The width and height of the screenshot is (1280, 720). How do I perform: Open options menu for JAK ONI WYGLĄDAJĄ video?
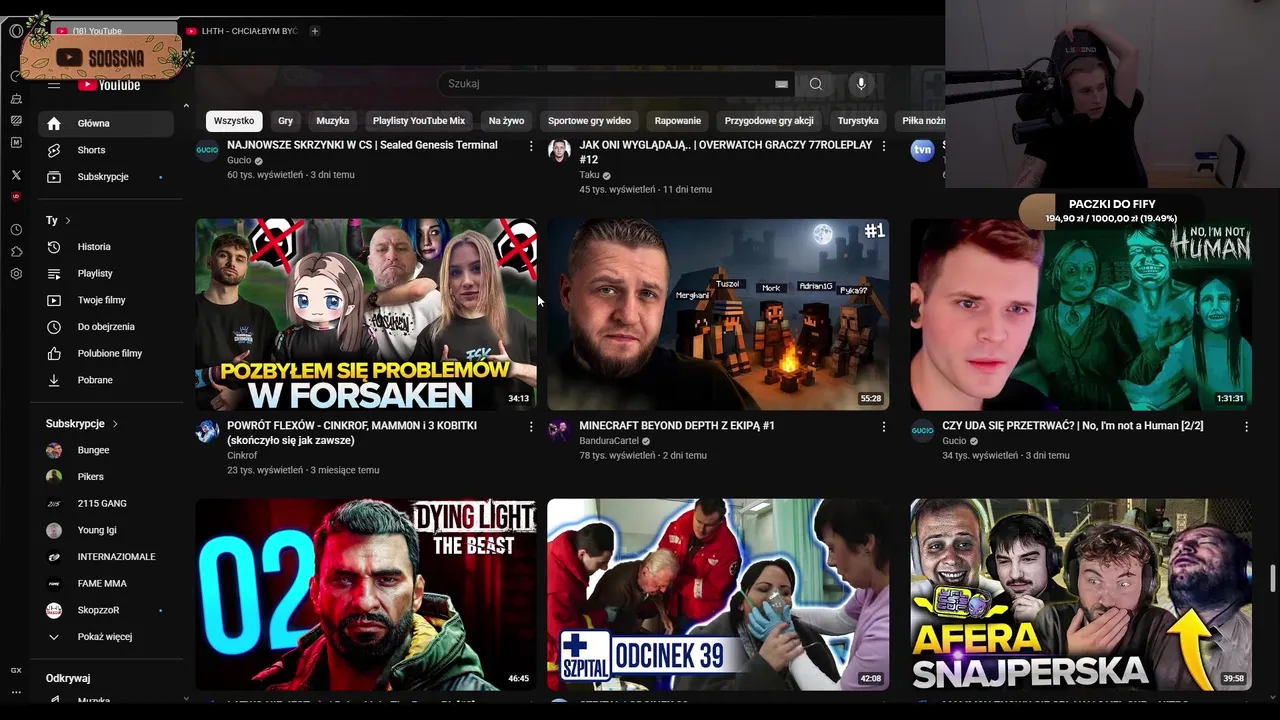tap(883, 146)
